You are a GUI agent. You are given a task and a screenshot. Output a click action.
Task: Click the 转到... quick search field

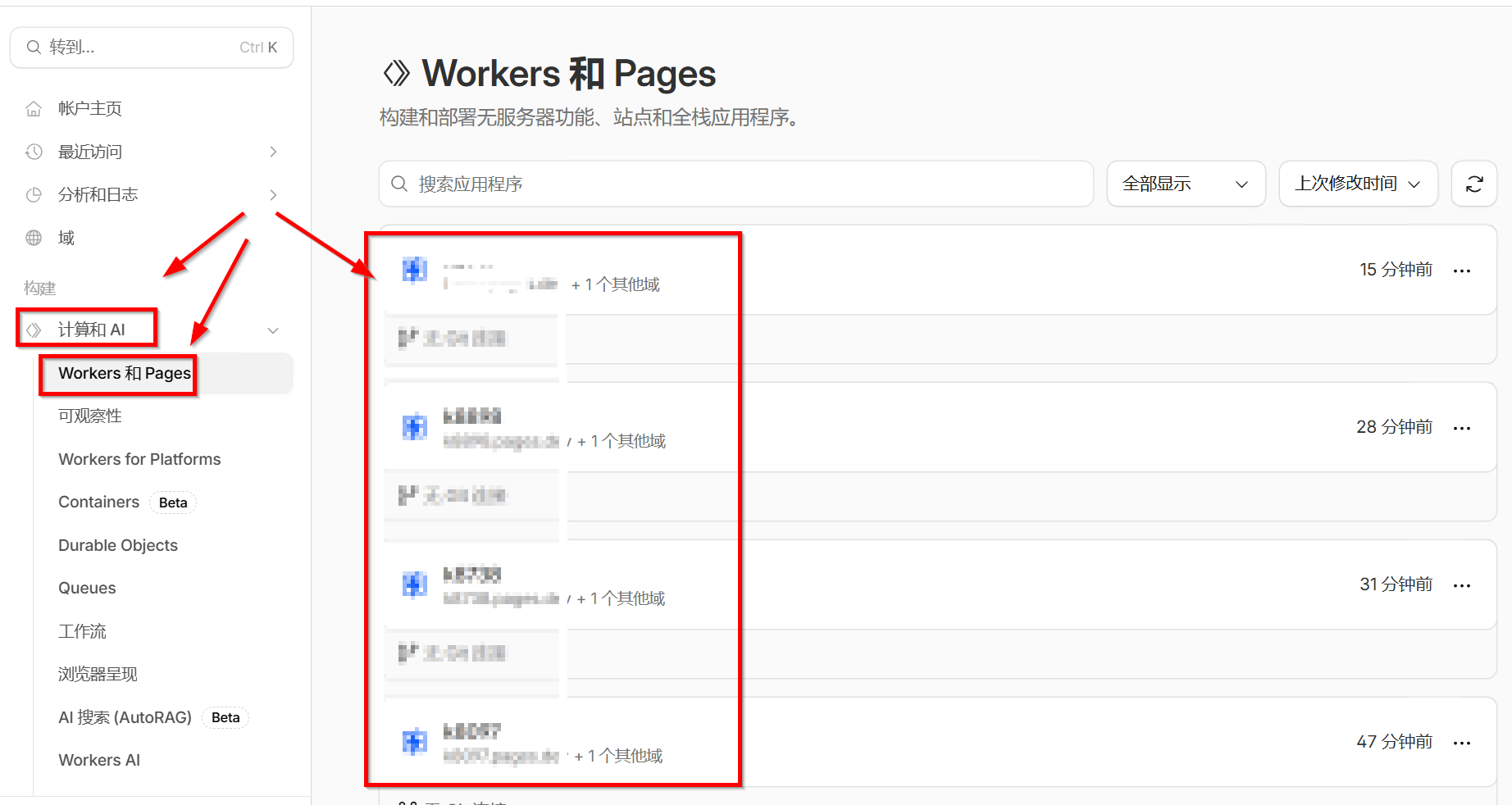(x=152, y=48)
